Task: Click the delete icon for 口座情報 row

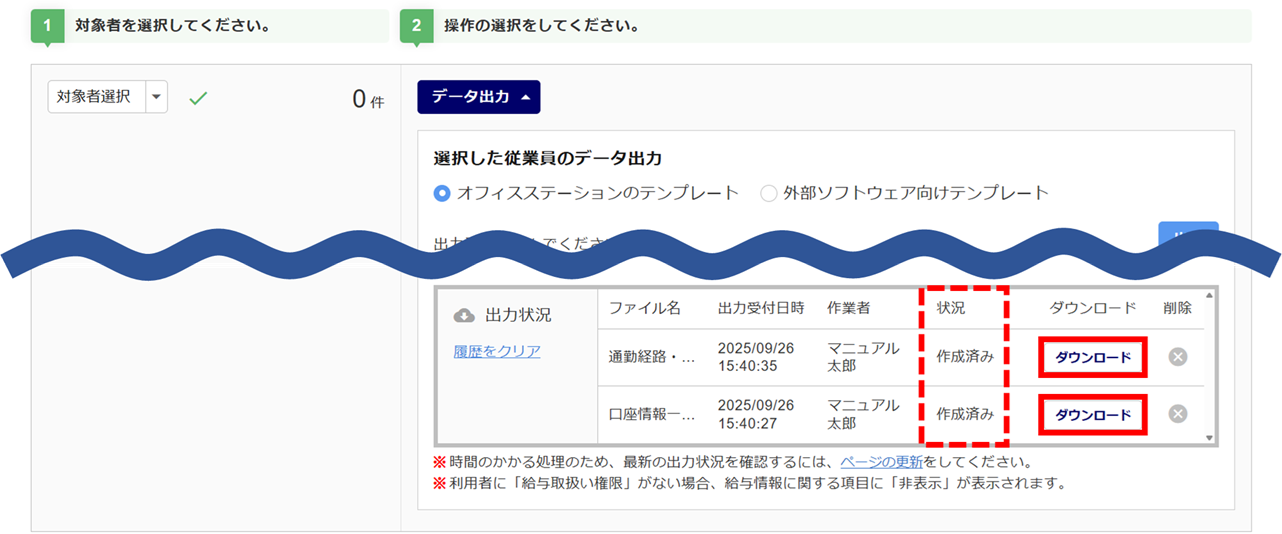Action: pyautogui.click(x=1177, y=414)
